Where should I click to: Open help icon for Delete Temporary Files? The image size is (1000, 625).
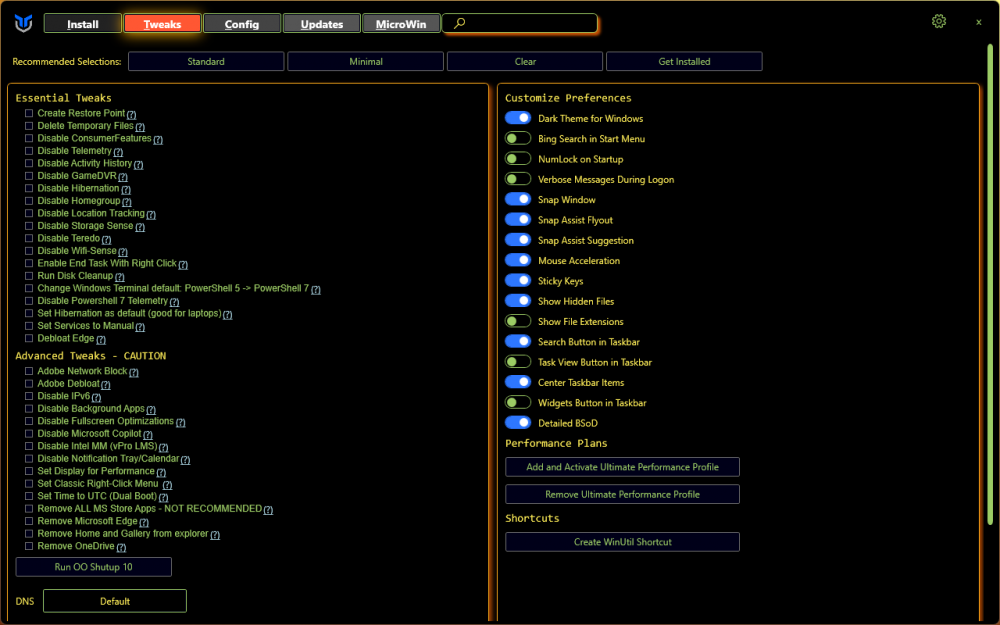pos(140,127)
